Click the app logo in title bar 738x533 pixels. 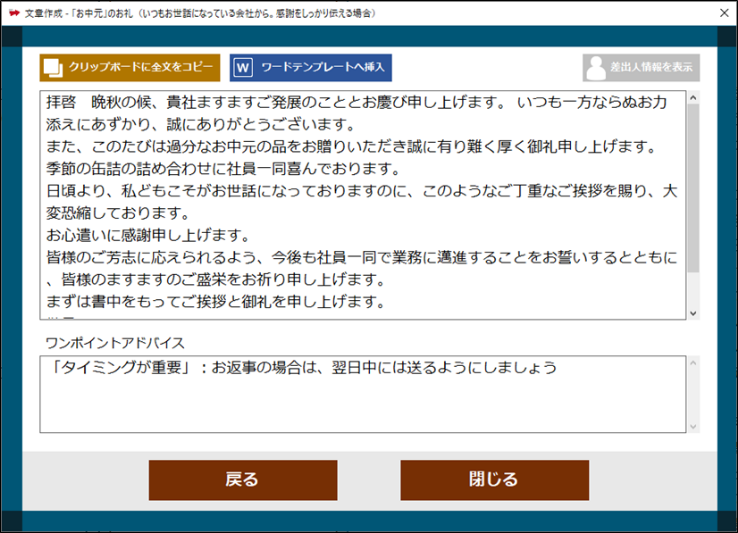(x=14, y=13)
